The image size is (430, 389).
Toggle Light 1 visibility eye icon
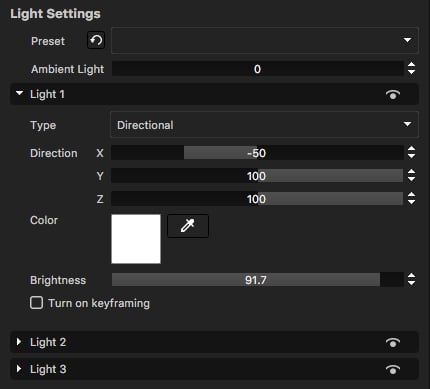393,95
